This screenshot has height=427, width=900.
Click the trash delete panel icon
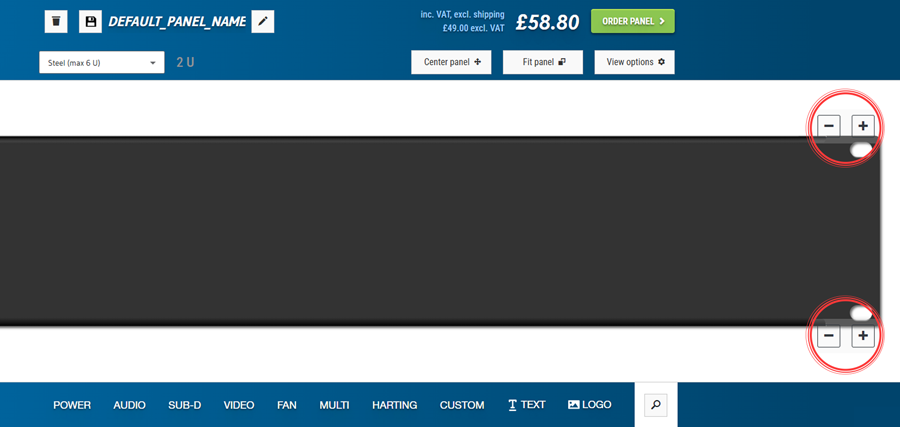(56, 21)
